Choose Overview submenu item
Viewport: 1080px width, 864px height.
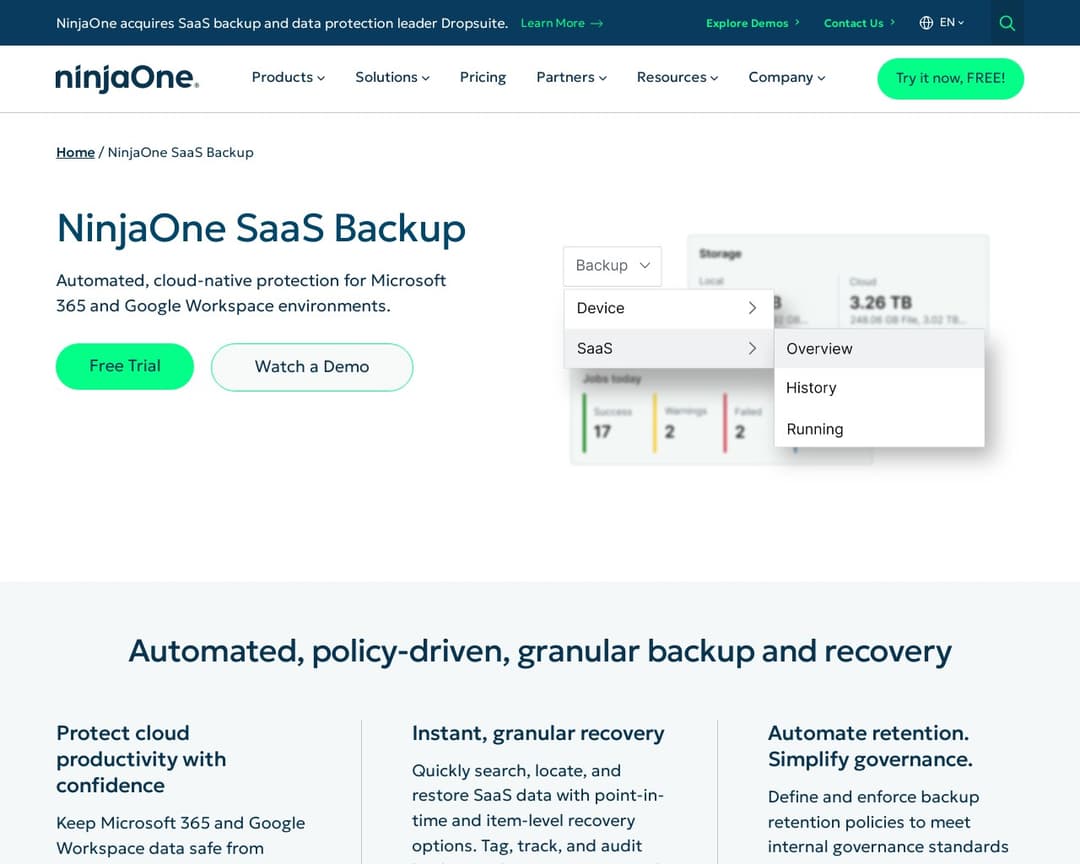879,349
